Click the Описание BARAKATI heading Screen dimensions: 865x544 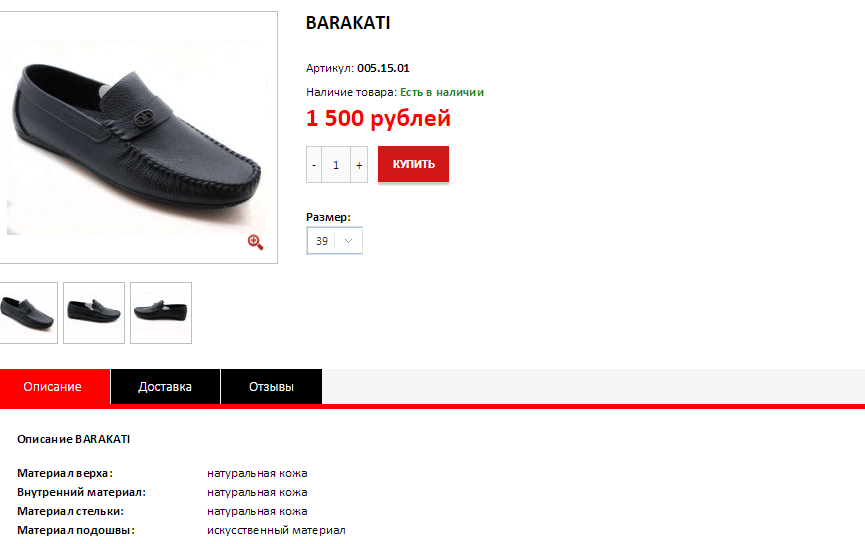[73, 439]
